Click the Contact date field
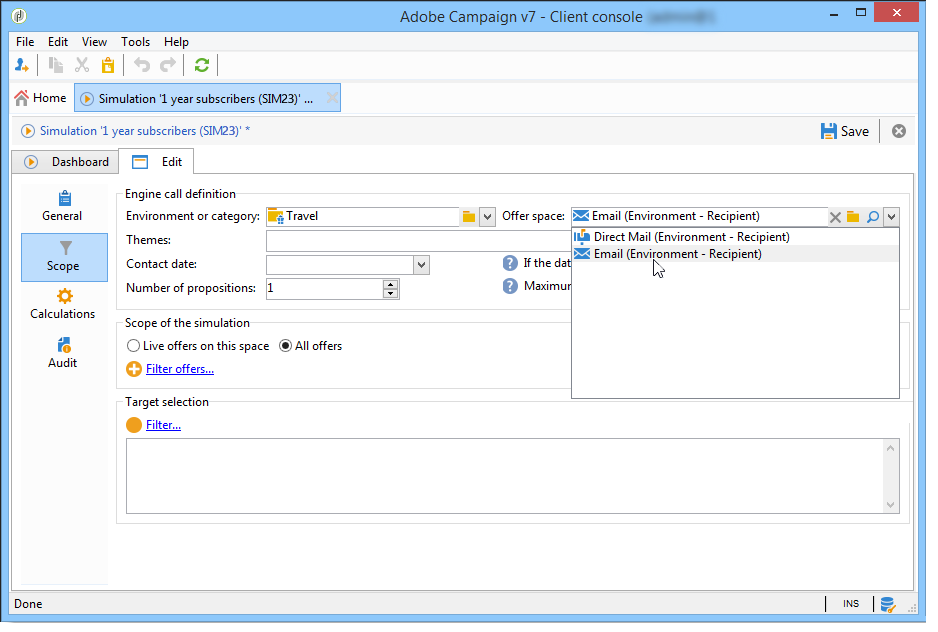 click(340, 266)
